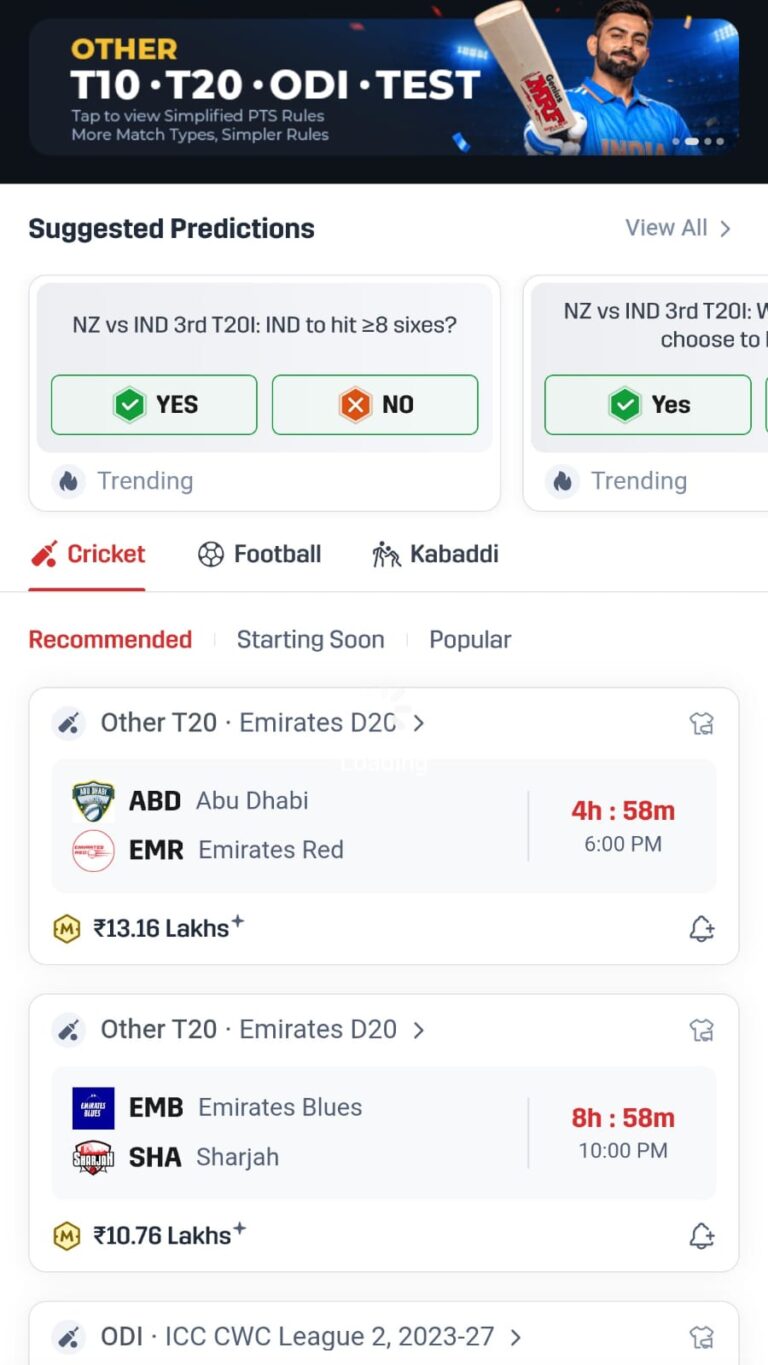Switch to the Football tab
This screenshot has height=1365, width=768.
[259, 554]
